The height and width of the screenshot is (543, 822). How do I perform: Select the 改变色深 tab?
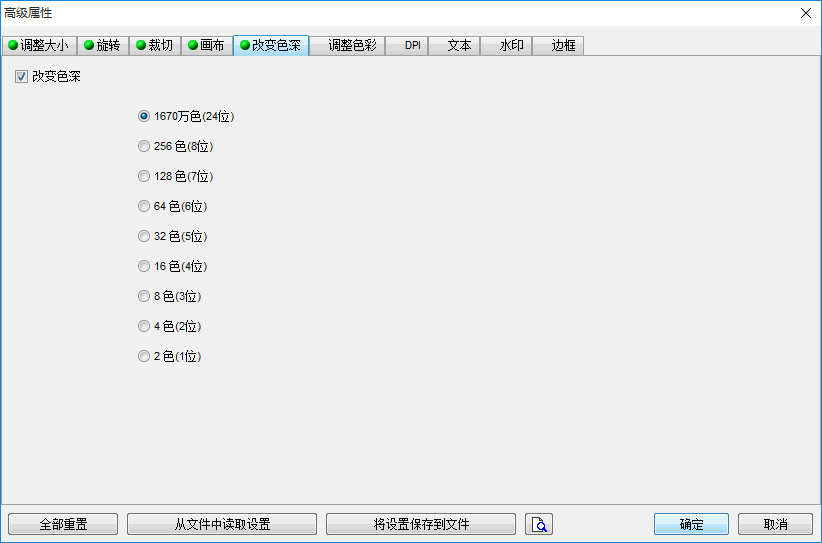pyautogui.click(x=271, y=45)
